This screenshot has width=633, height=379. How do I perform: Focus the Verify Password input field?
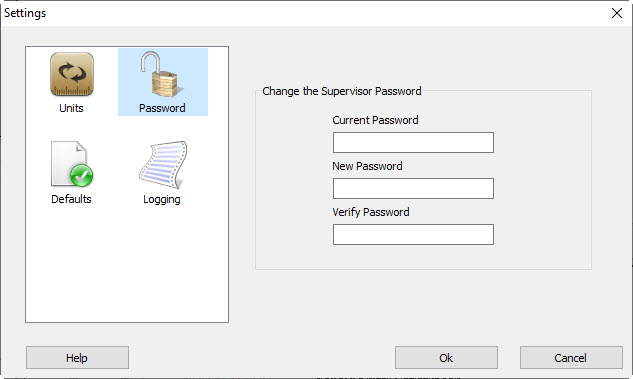(x=413, y=235)
